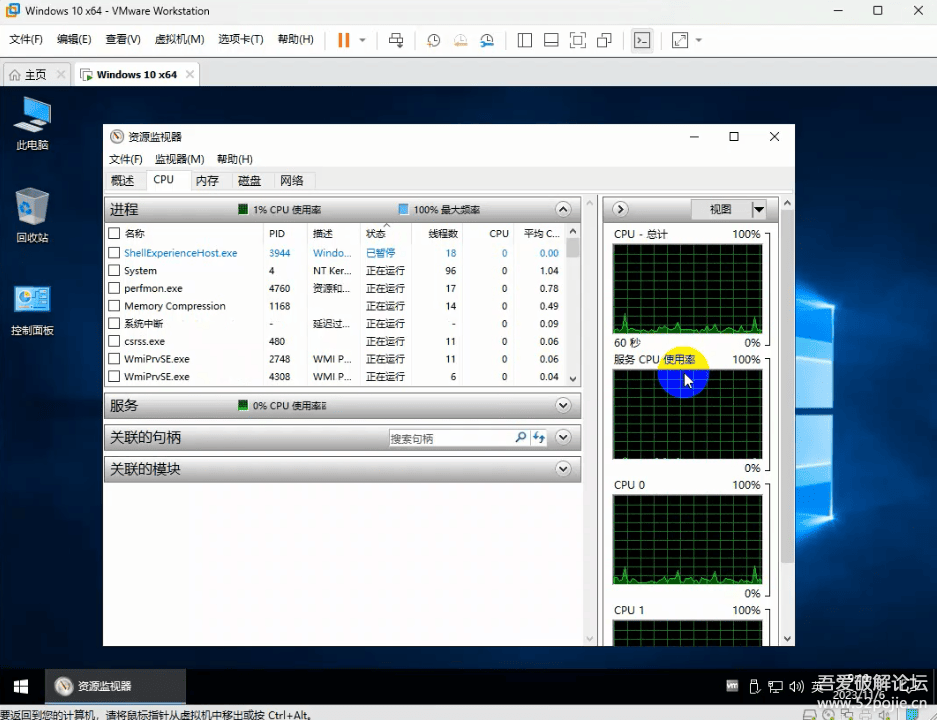Refresh the handle search results
Viewport: 937px width, 720px height.
point(540,437)
